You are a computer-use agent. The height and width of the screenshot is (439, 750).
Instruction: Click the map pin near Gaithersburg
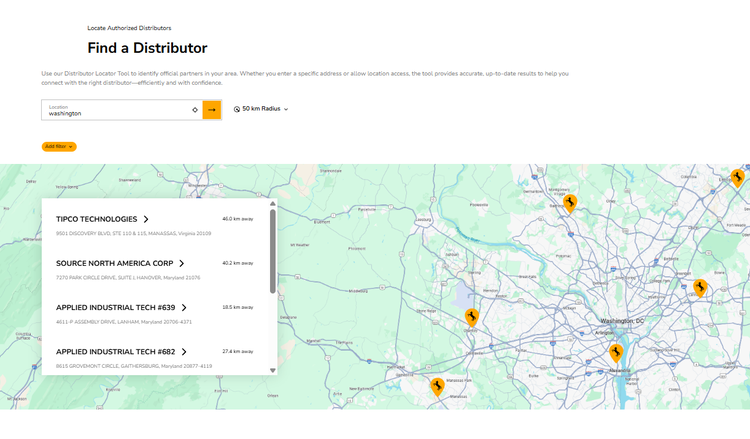pyautogui.click(x=570, y=203)
